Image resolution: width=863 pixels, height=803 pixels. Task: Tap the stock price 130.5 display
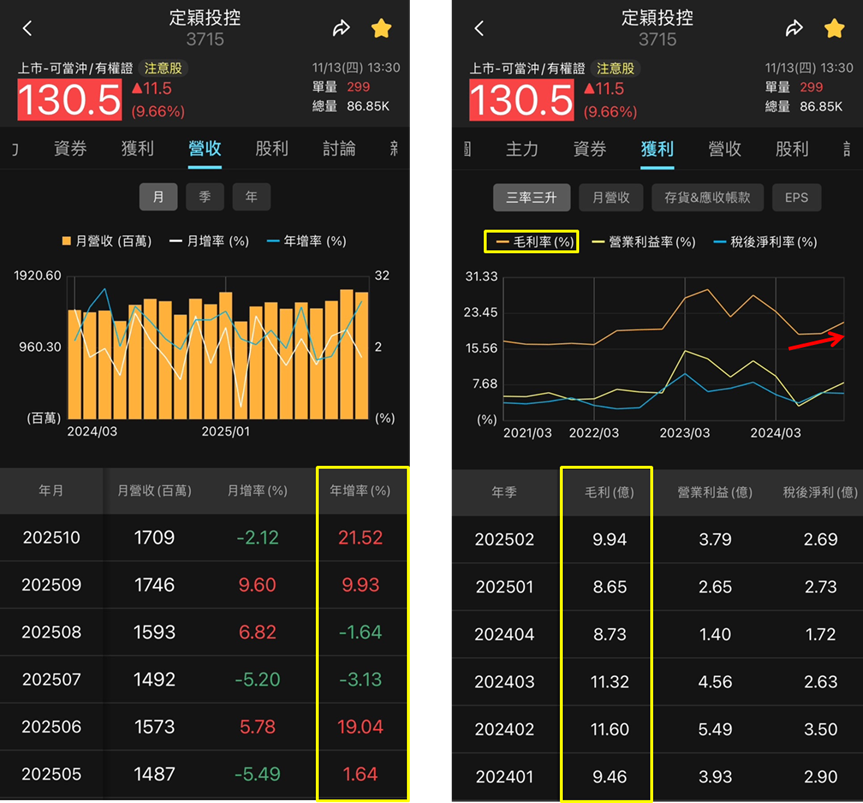click(68, 99)
